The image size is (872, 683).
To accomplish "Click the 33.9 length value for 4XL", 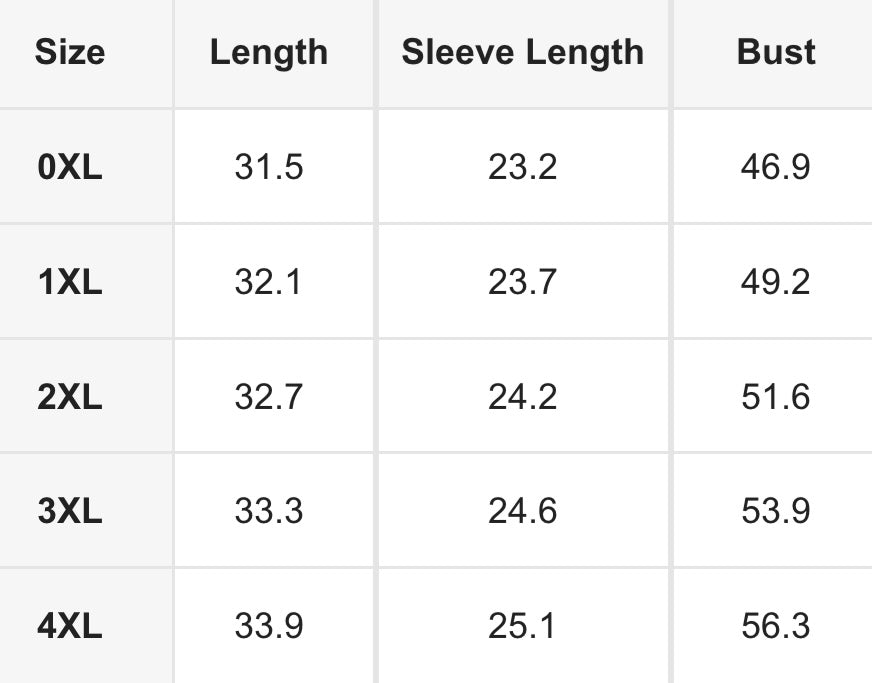I will [269, 626].
